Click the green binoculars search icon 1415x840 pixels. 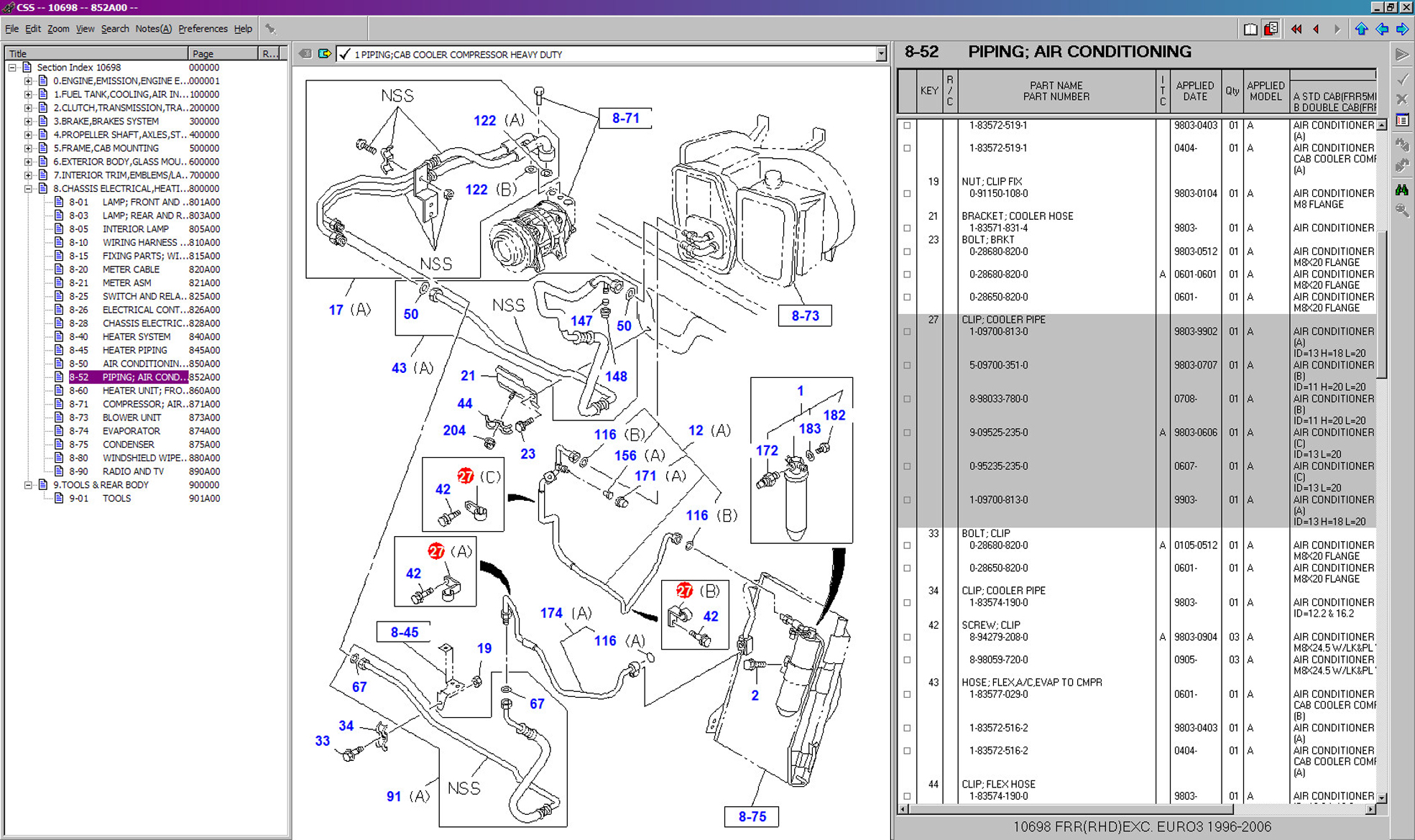(1402, 190)
